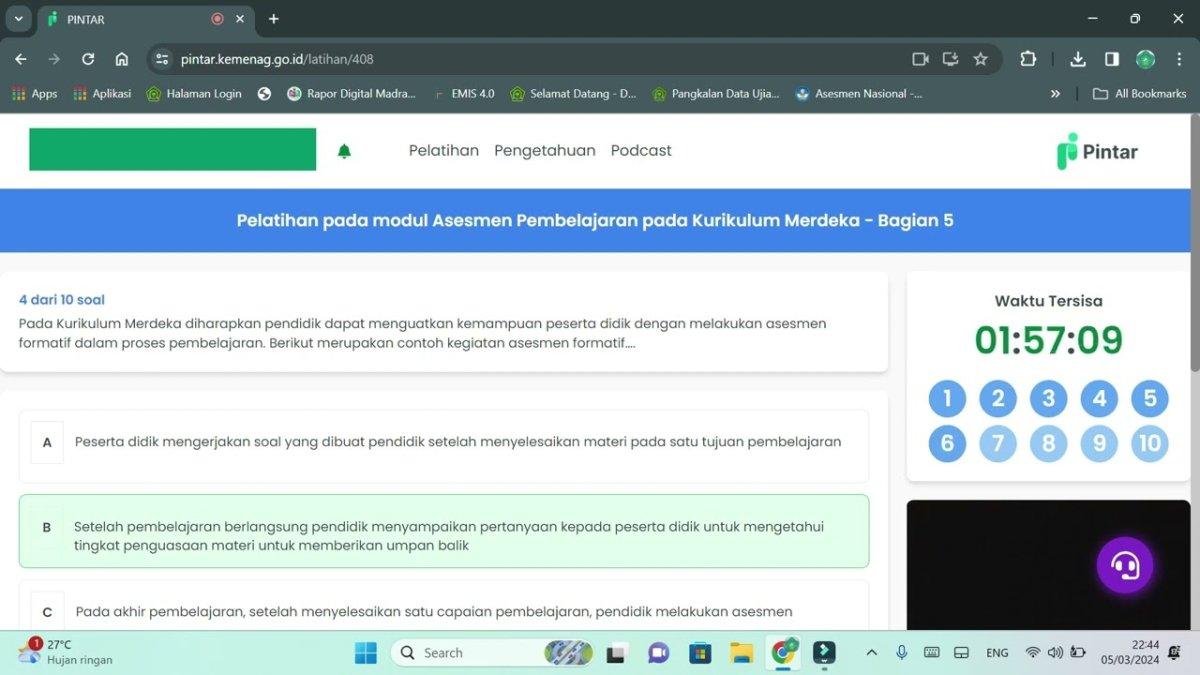Click the purple support headset icon

click(1126, 564)
